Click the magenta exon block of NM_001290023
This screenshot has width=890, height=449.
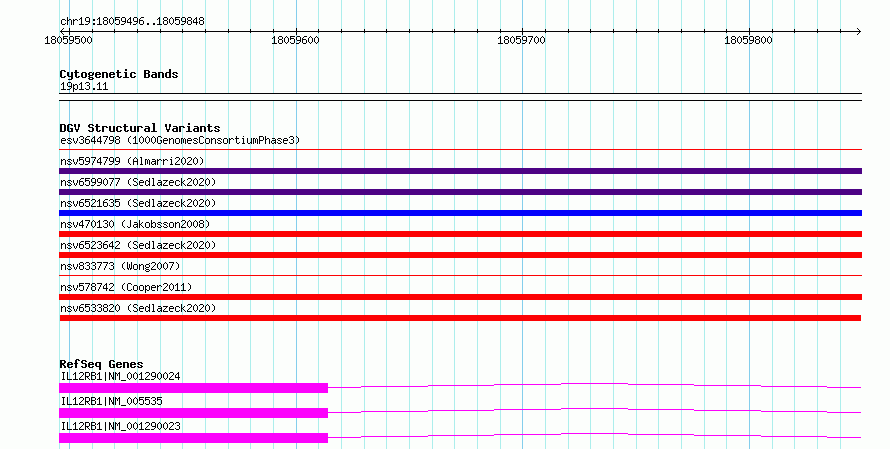pyautogui.click(x=194, y=438)
